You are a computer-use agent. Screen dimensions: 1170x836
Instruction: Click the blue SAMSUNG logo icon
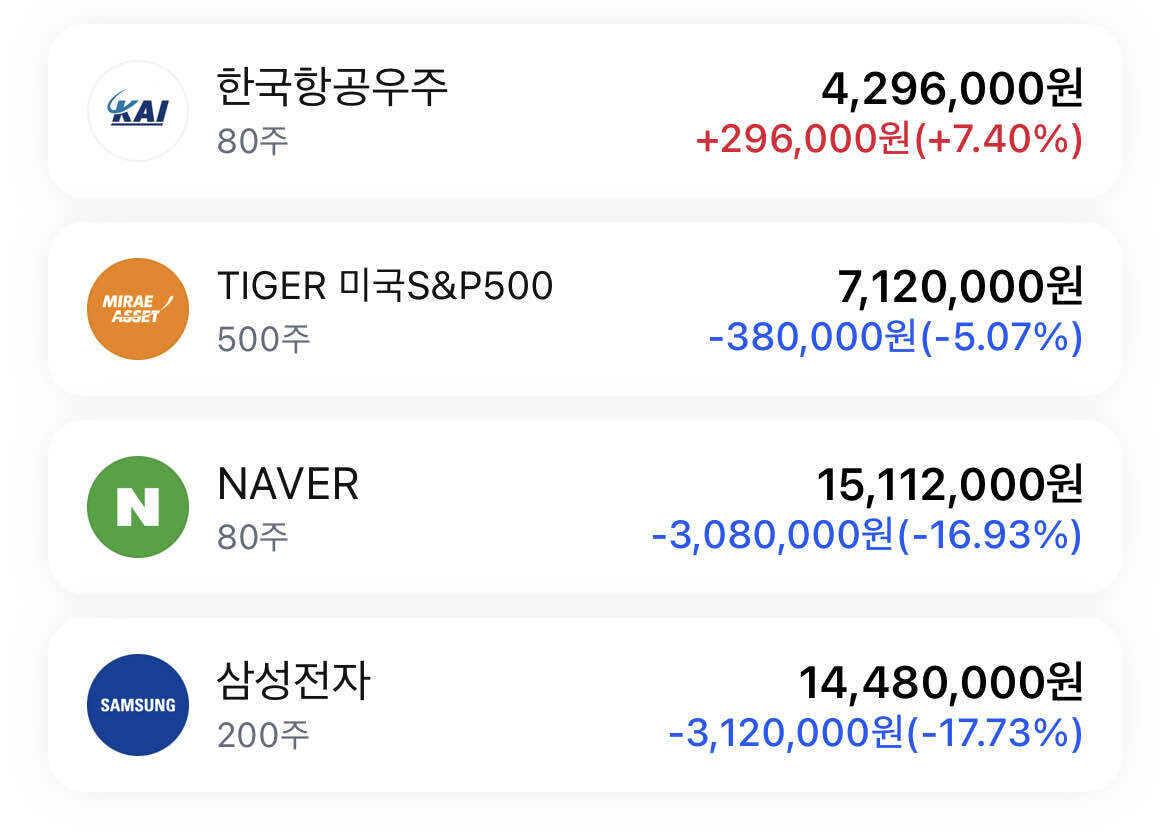click(x=138, y=704)
